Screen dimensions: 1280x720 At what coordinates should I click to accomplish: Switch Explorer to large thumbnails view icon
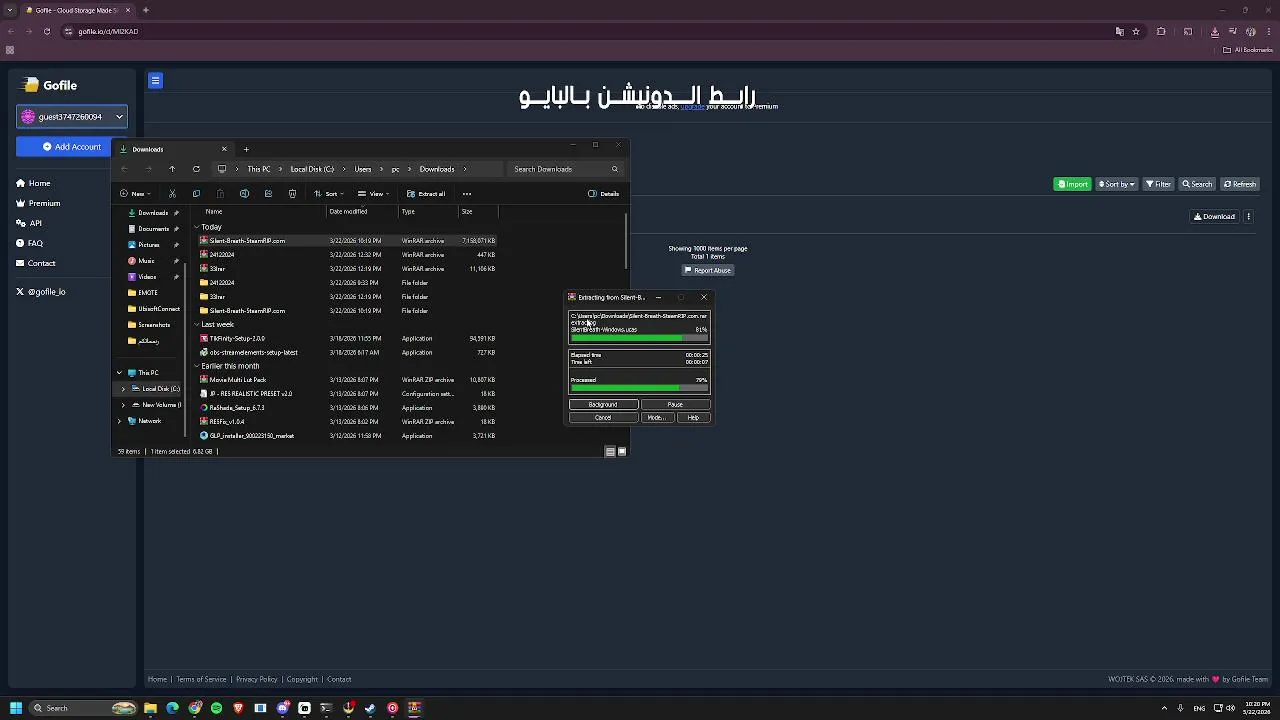(622, 451)
